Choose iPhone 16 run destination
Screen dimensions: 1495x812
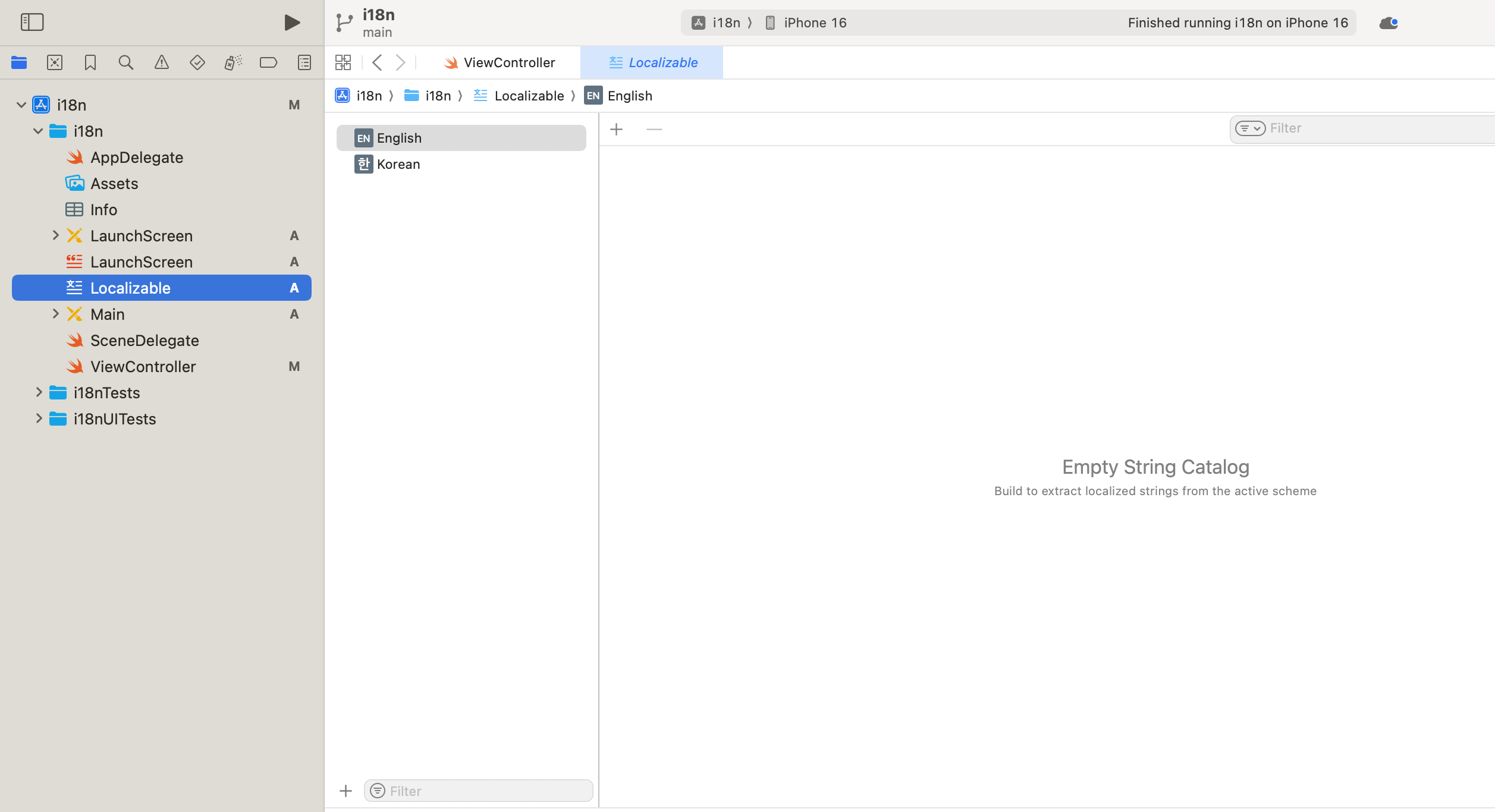click(805, 23)
